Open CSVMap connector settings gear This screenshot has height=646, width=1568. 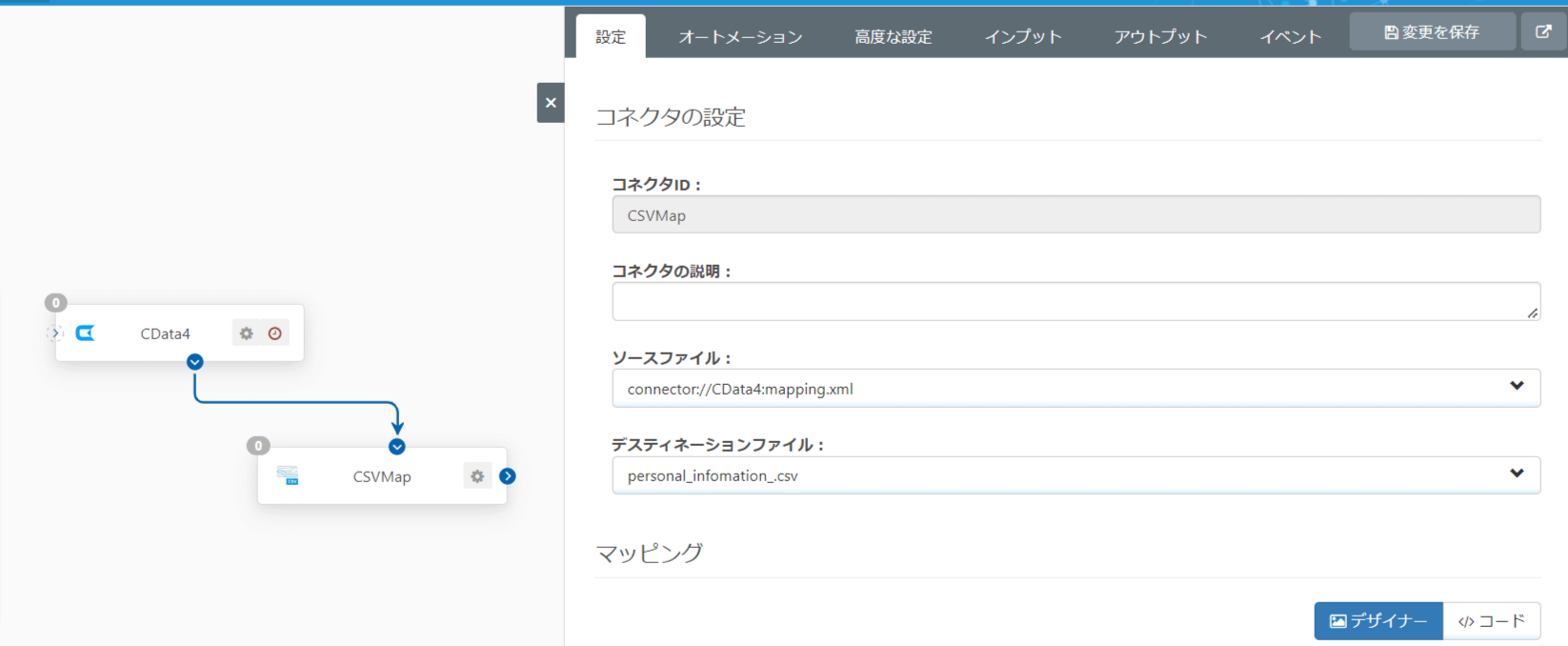click(477, 476)
